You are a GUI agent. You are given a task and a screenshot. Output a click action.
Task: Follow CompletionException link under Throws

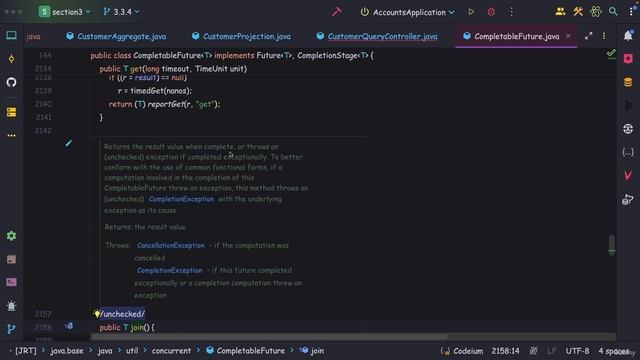click(169, 270)
